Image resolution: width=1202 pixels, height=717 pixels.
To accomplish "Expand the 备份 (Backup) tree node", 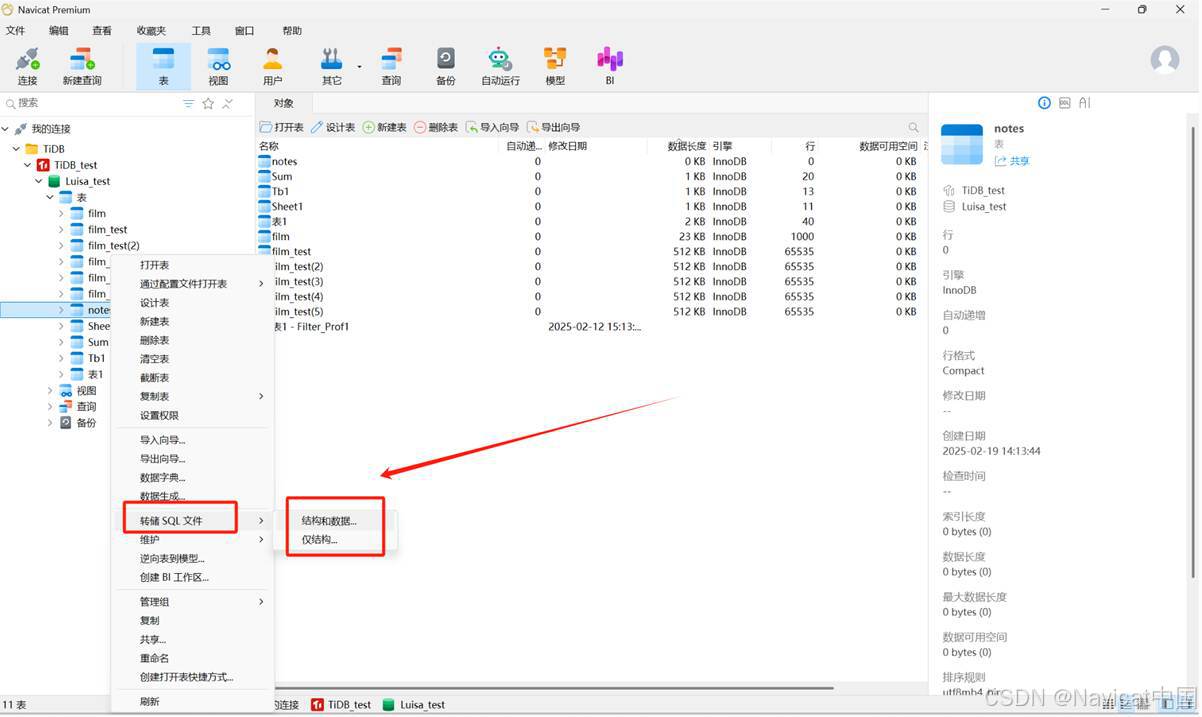I will (x=50, y=423).
